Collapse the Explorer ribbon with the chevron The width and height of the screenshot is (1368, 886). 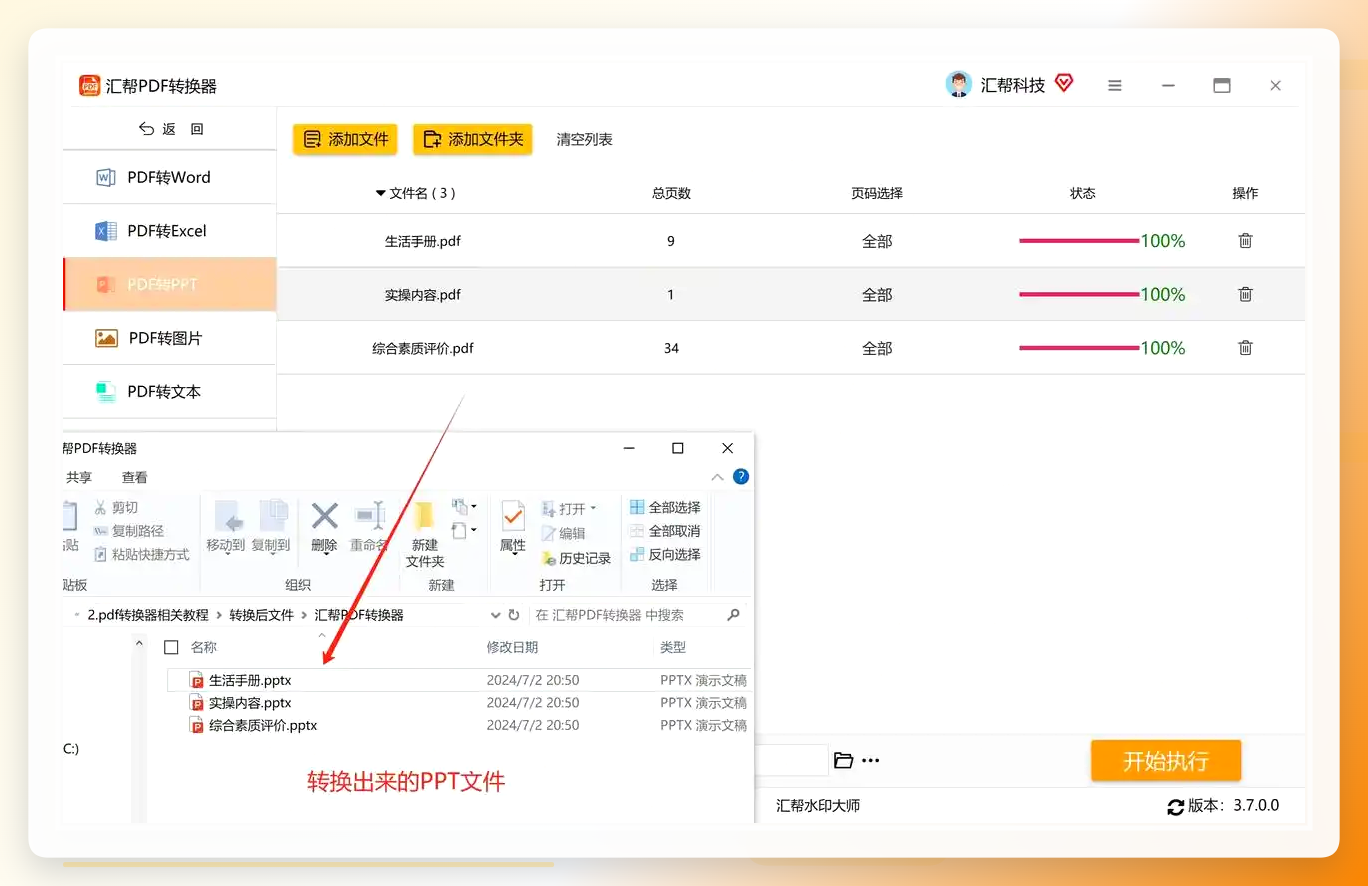pyautogui.click(x=717, y=477)
